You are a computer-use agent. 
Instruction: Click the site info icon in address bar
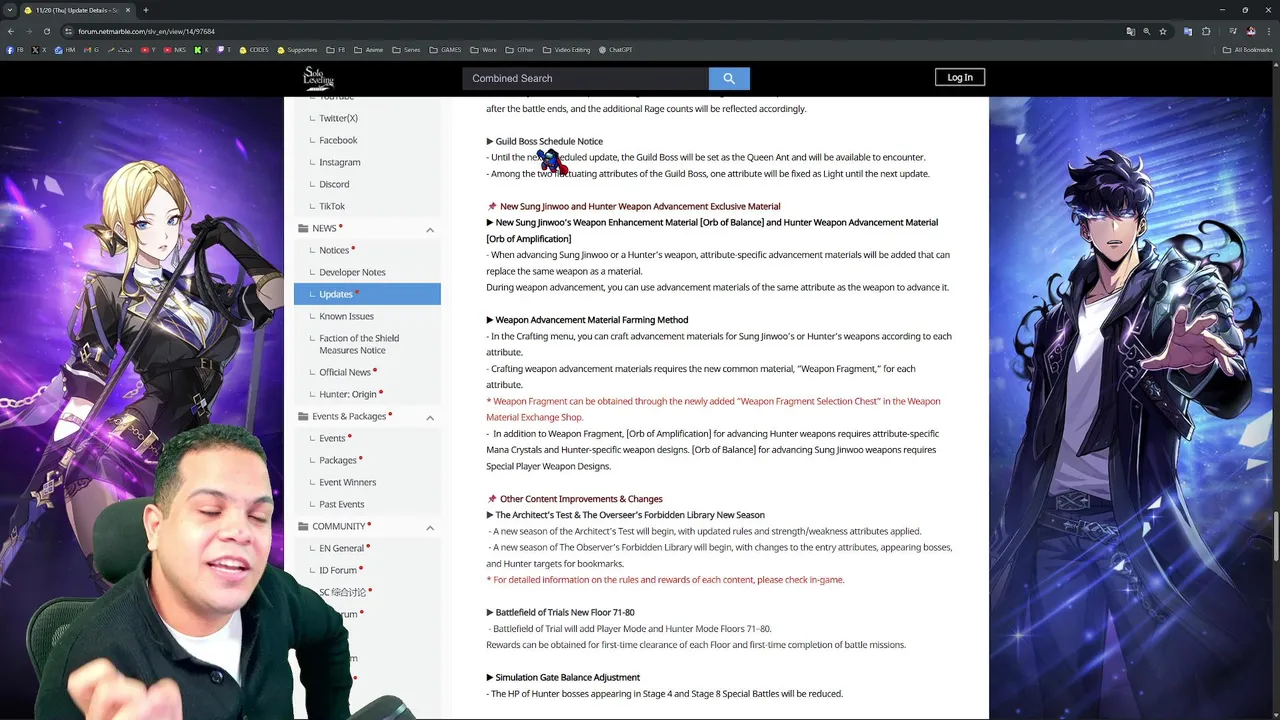pyautogui.click(x=68, y=31)
